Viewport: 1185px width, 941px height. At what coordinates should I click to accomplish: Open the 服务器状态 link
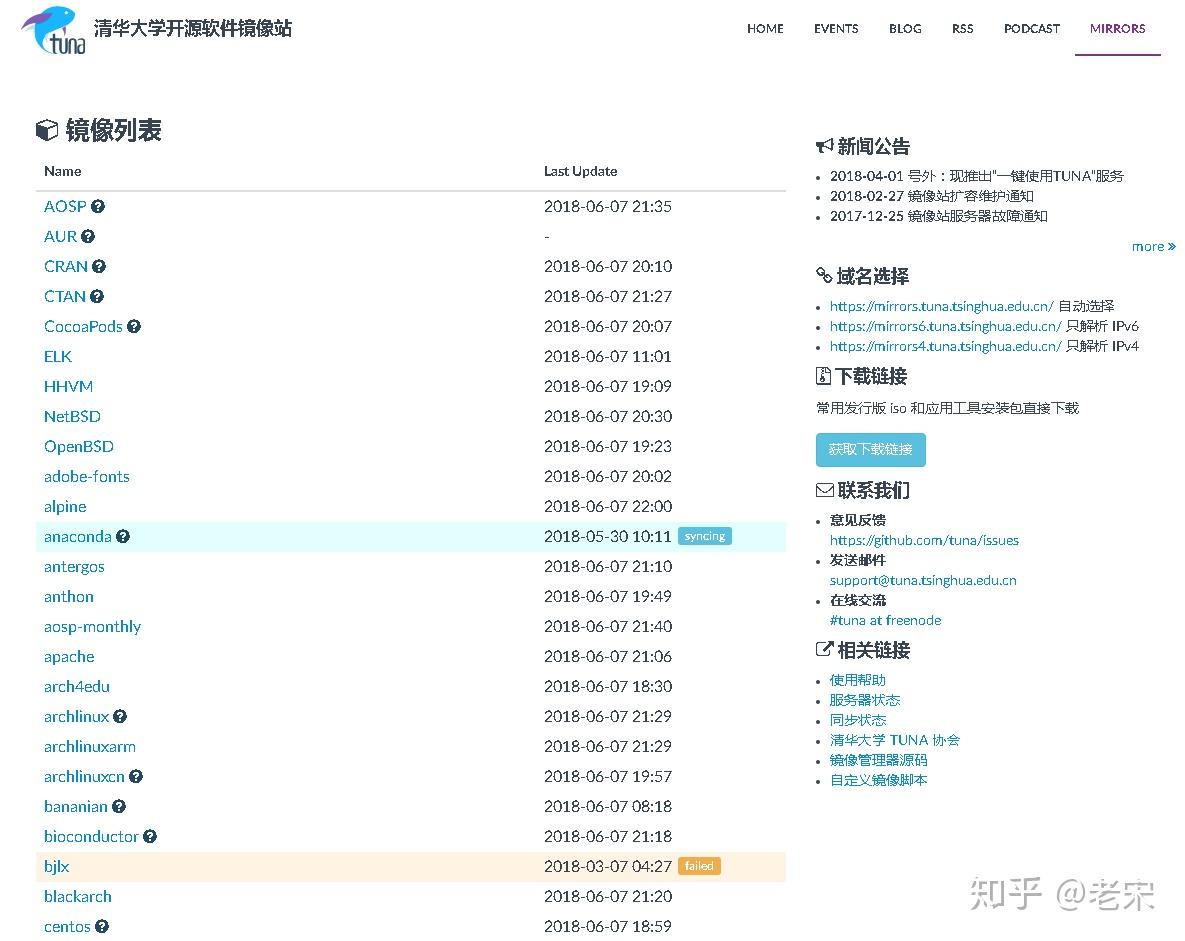[x=865, y=700]
